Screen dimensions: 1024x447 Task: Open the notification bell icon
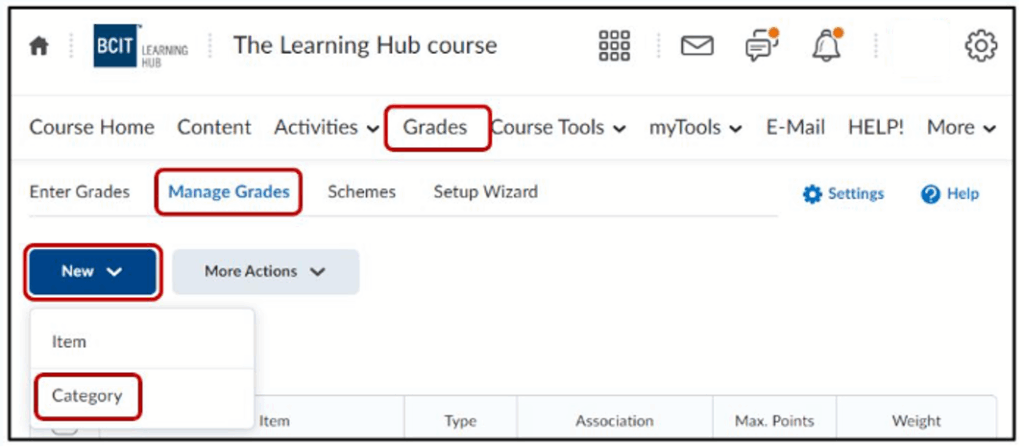[827, 46]
